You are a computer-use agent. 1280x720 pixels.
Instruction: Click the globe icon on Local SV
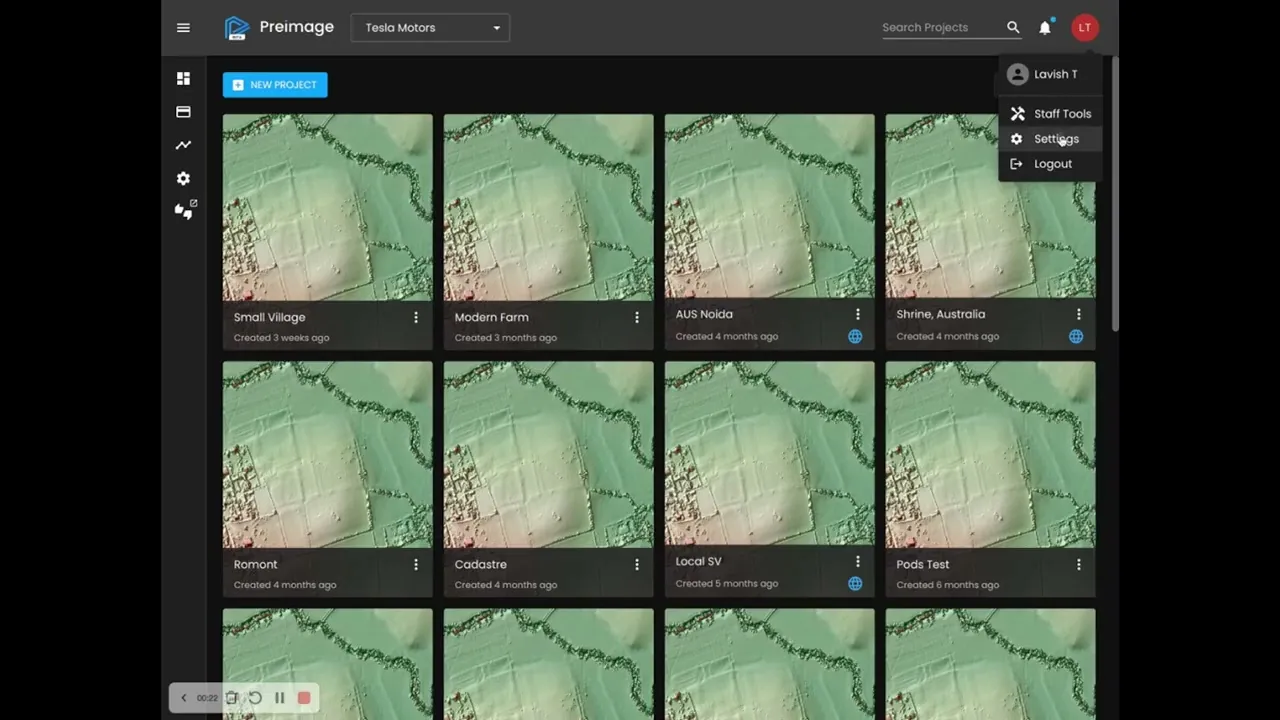click(855, 584)
